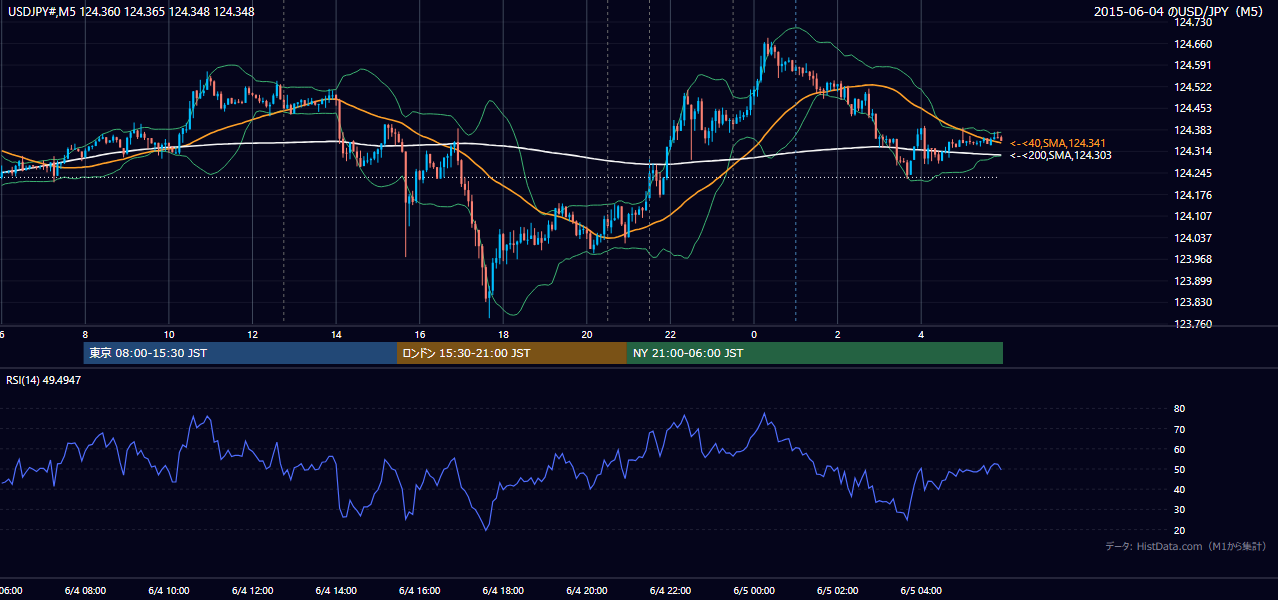Click price axis value 124.107

1194,216
